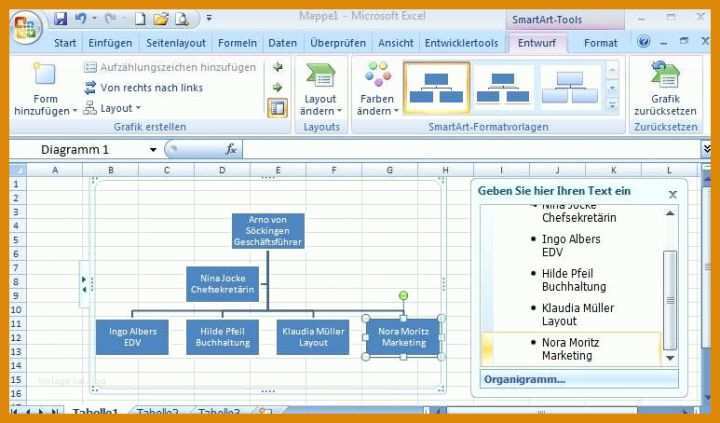Screen dimensions: 720x423
Task: Create a new document from quick access
Action: click(x=140, y=19)
